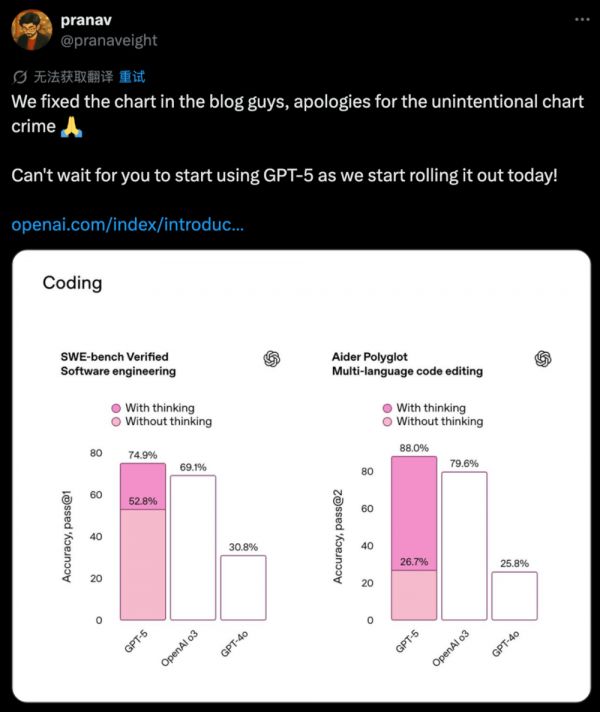Click OpenAI logo beside Aider Polyglot chart
This screenshot has width=600, height=712.
coord(543,358)
